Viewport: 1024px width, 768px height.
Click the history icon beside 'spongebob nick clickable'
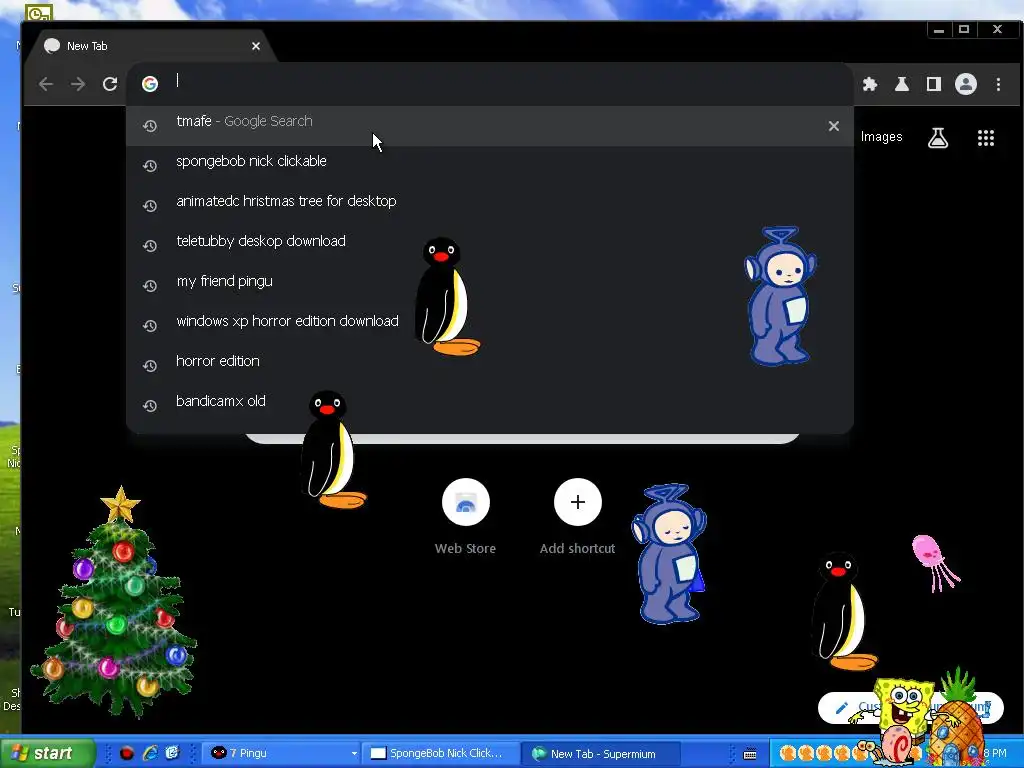(150, 166)
